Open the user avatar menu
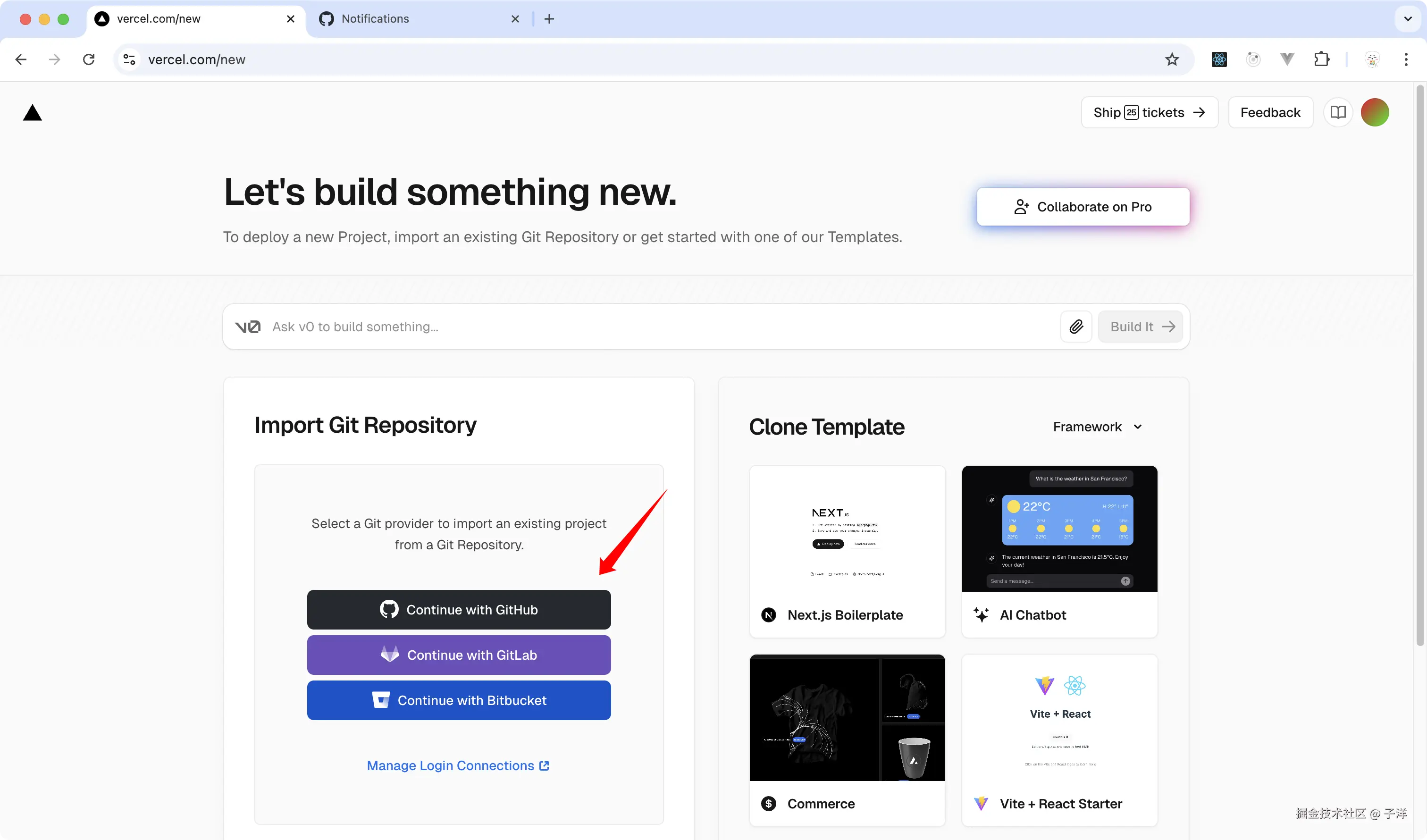 coord(1374,112)
